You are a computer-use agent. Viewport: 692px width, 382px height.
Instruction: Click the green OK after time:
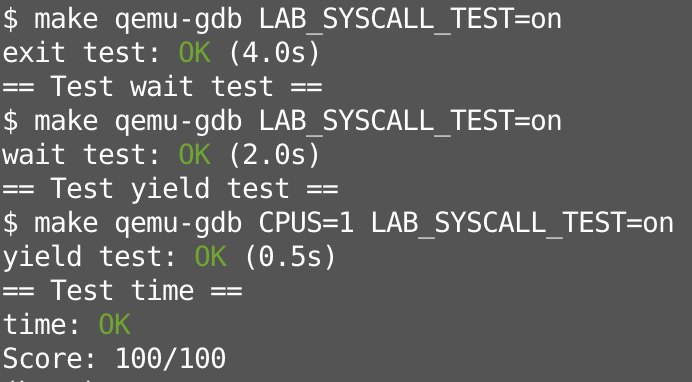(114, 325)
